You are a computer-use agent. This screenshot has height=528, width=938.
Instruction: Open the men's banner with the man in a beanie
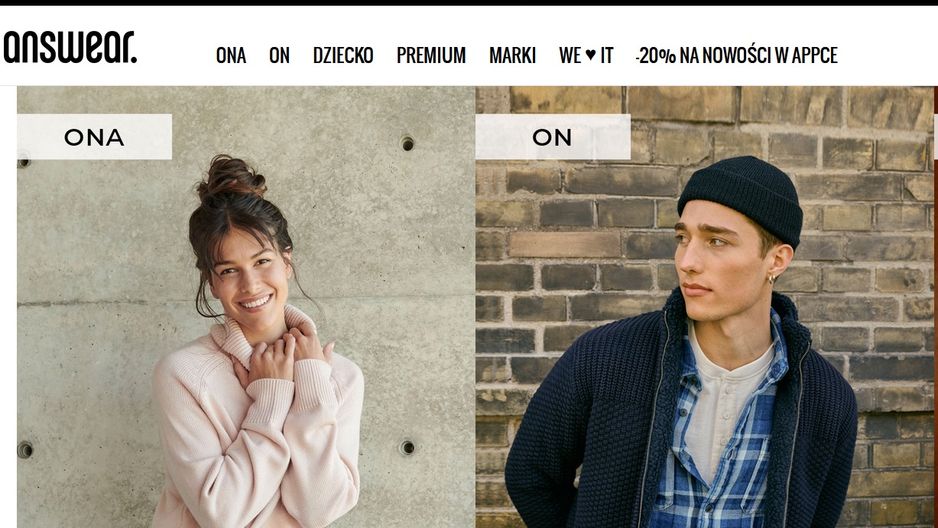coord(704,307)
